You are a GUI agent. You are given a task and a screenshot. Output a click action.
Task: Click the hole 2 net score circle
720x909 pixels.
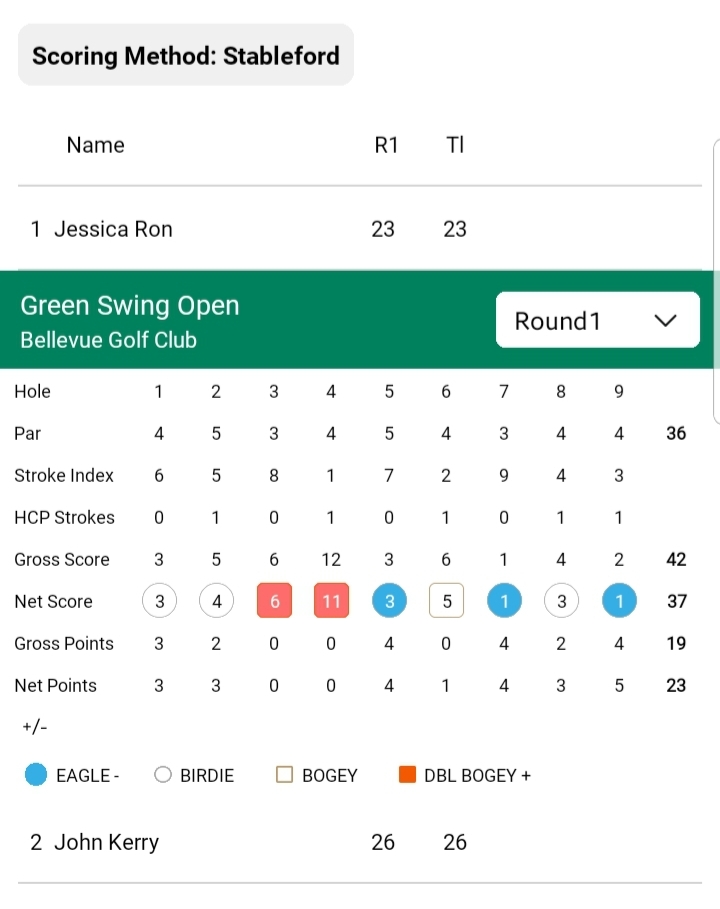[216, 601]
